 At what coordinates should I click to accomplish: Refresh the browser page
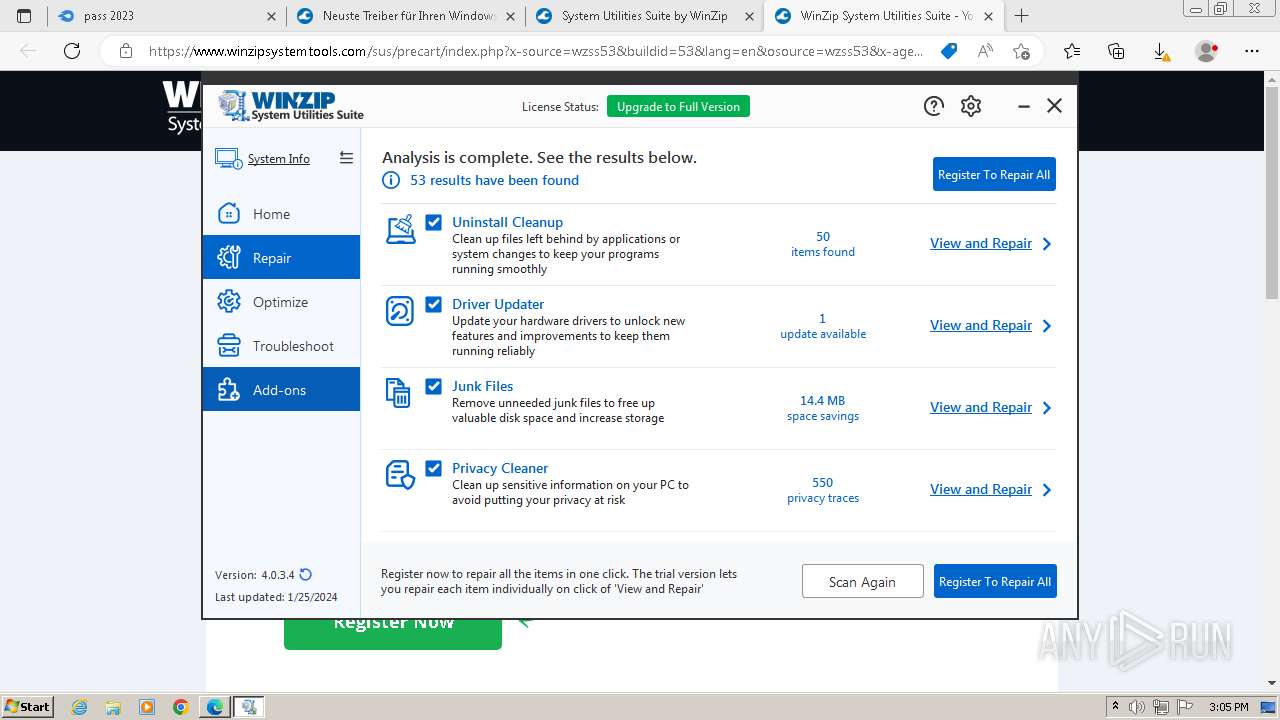tap(72, 51)
